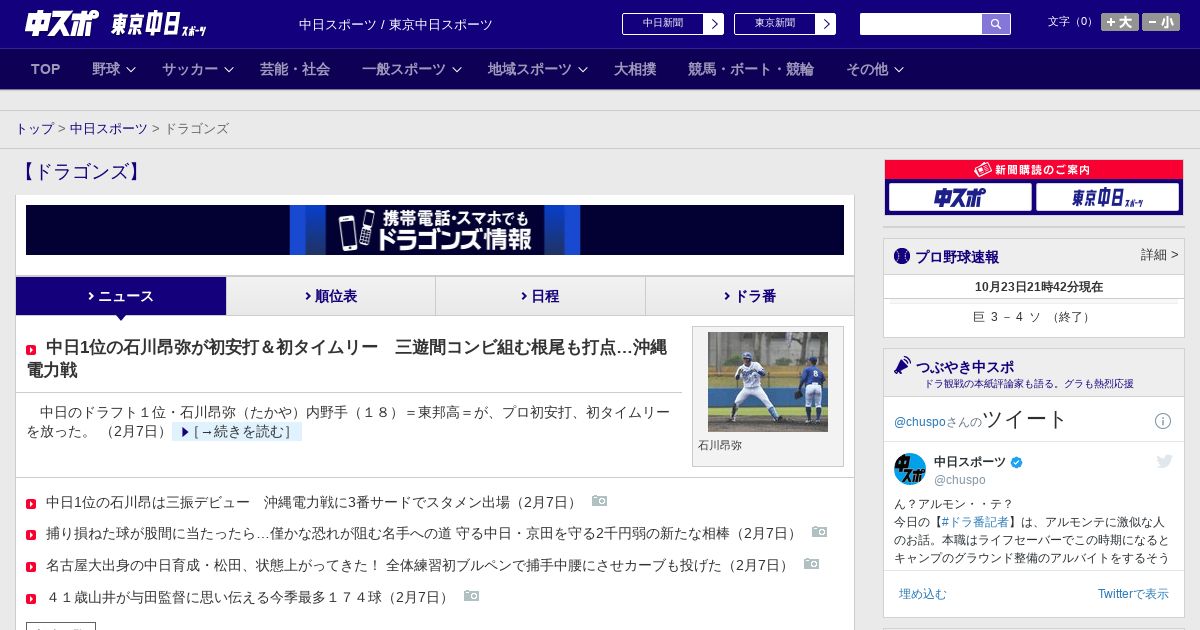Open the つぶやき中スポ heading link
Viewport: 1200px width, 630px height.
pos(965,367)
